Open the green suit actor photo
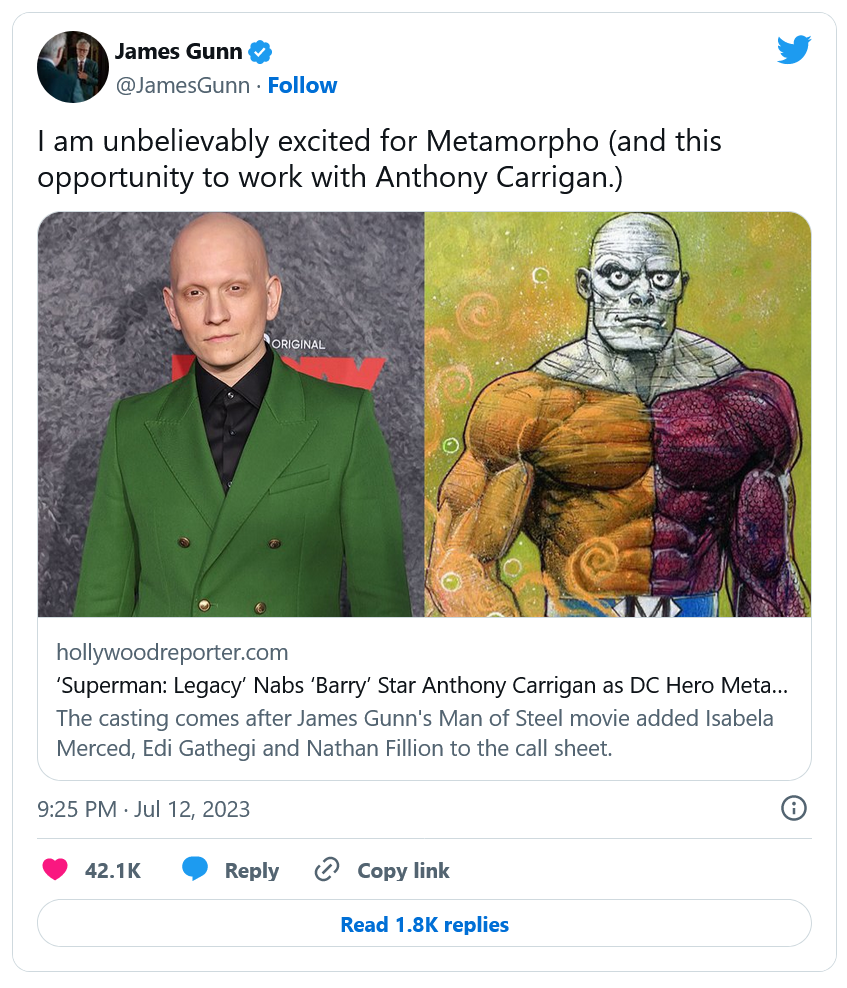 click(x=231, y=414)
